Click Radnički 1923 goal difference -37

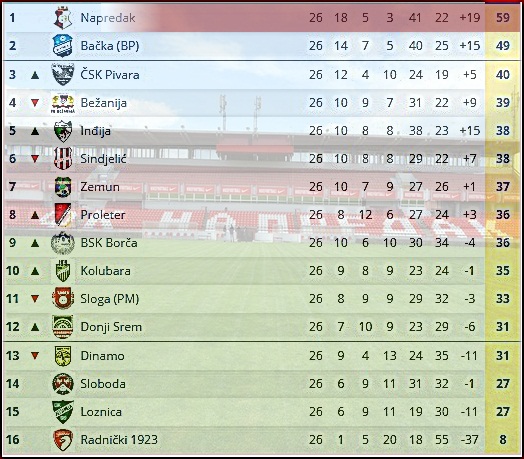click(470, 440)
